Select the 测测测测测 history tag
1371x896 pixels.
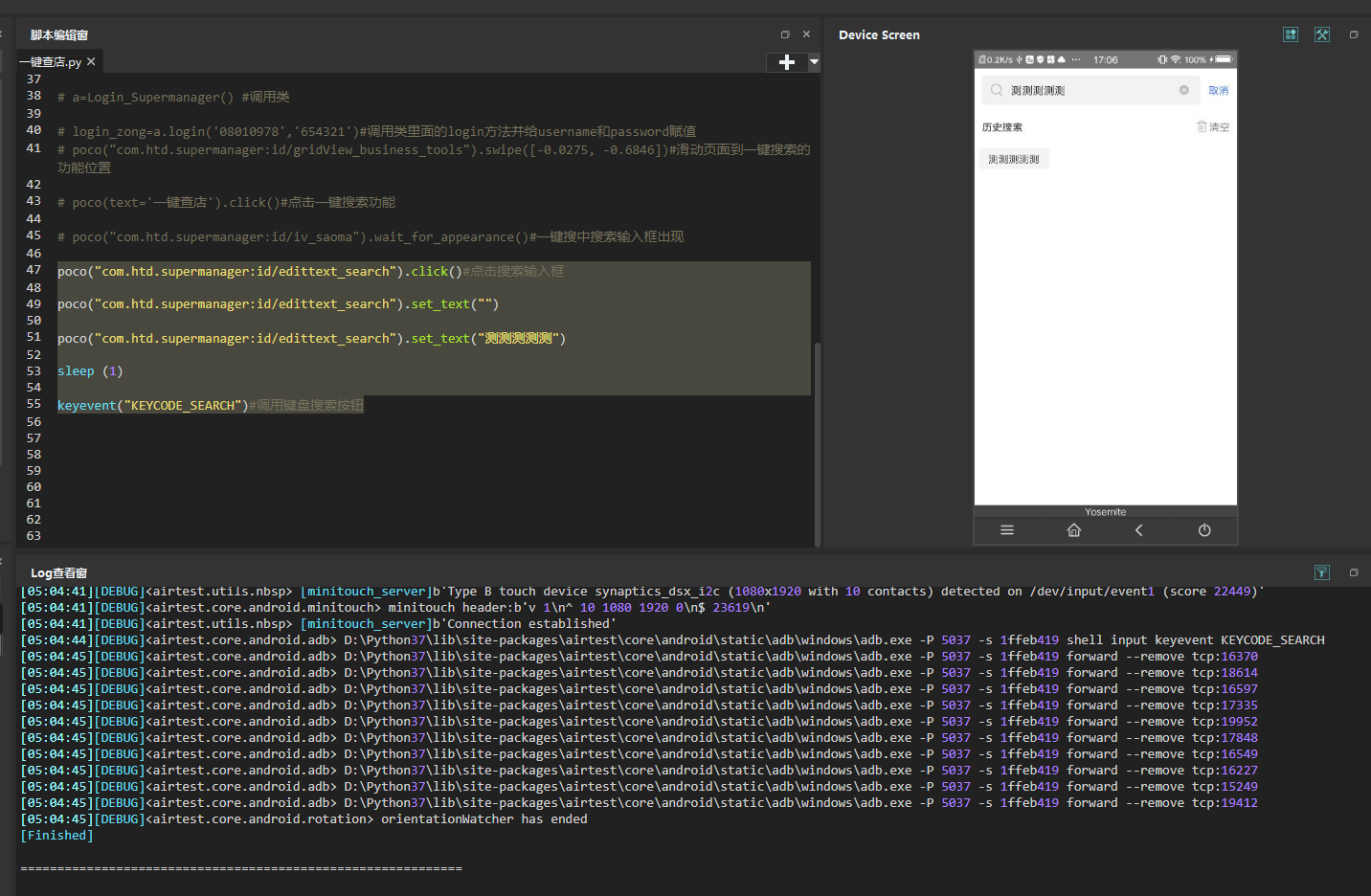coord(1014,159)
